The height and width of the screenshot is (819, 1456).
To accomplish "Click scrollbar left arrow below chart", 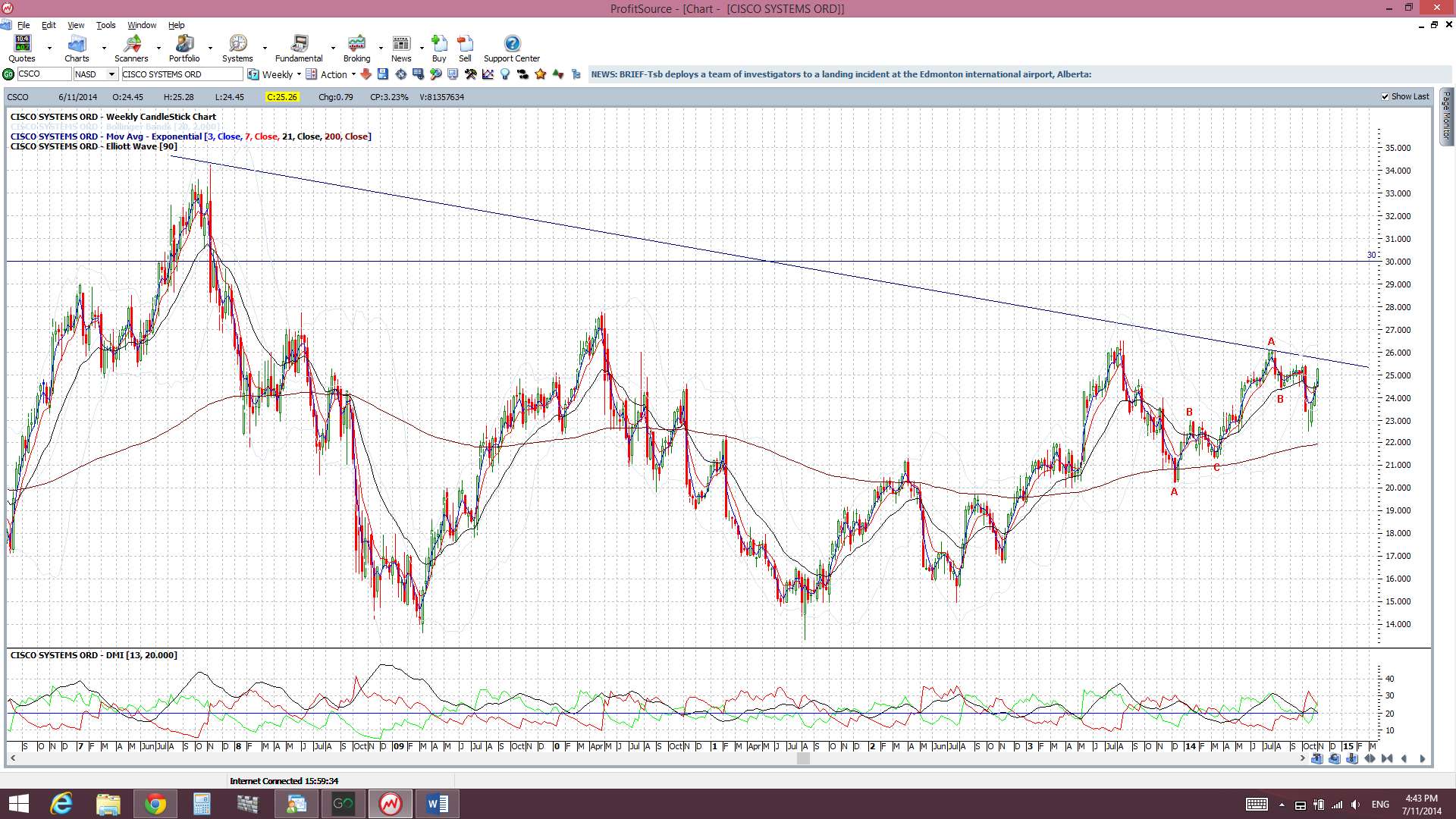I will [x=13, y=758].
